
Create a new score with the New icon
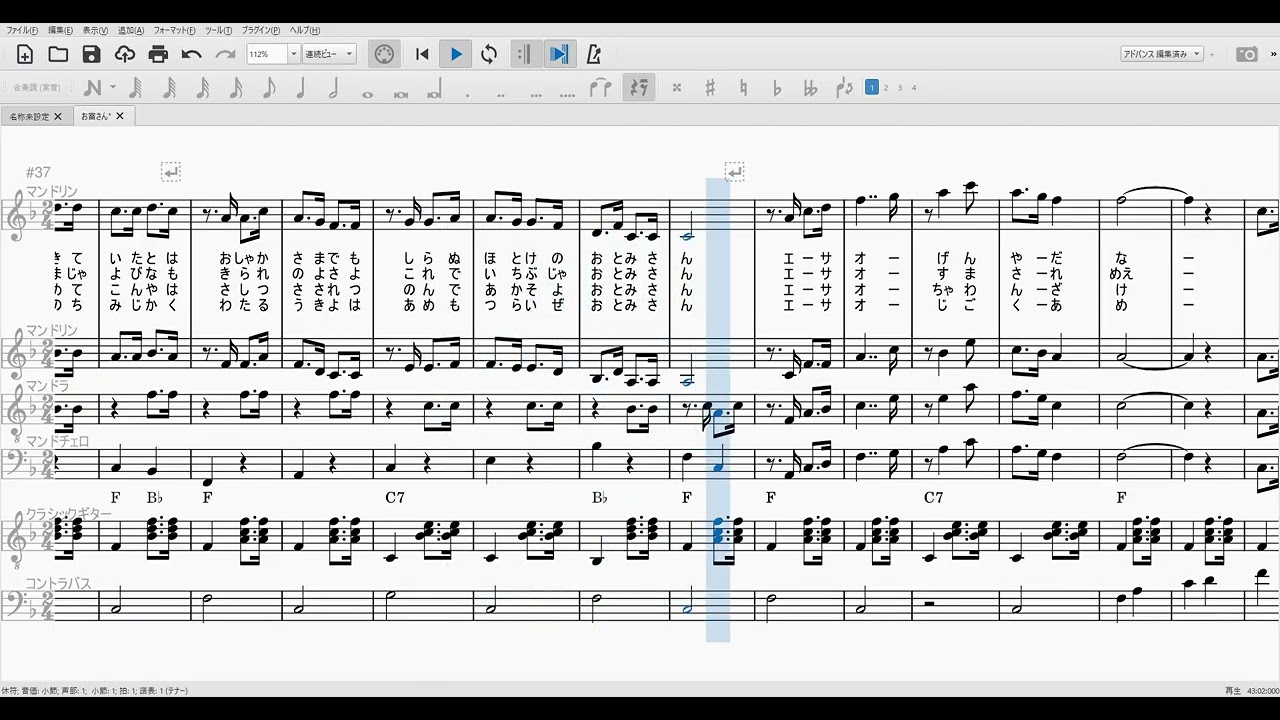pyautogui.click(x=25, y=54)
